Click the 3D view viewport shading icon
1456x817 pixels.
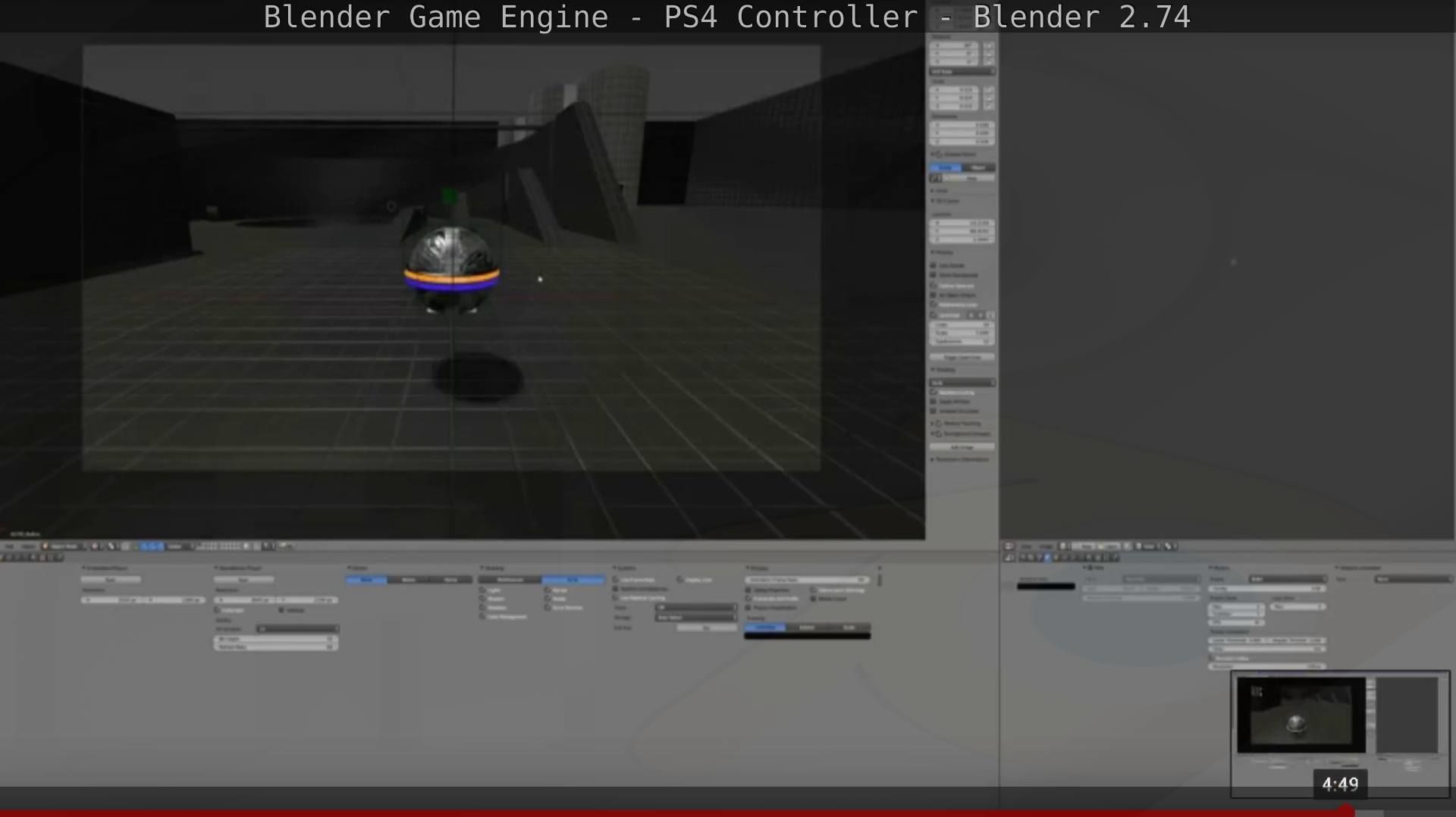[x=95, y=546]
